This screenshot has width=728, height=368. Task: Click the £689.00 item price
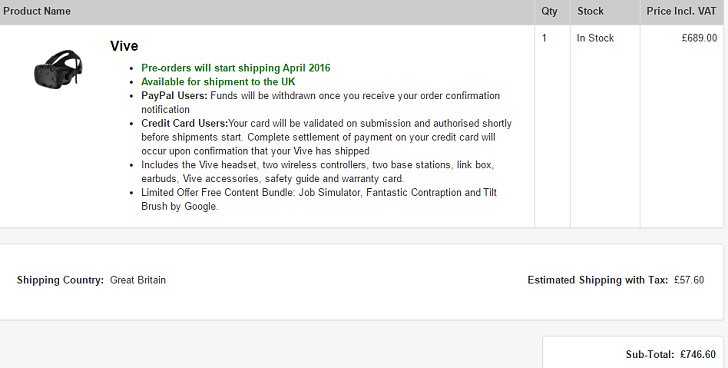coord(699,38)
